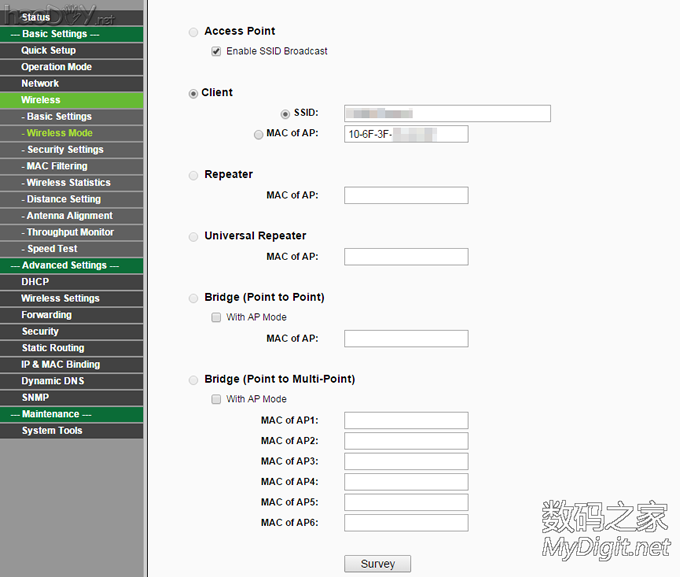This screenshot has width=680, height=577.
Task: Click the Survey button
Action: [377, 564]
